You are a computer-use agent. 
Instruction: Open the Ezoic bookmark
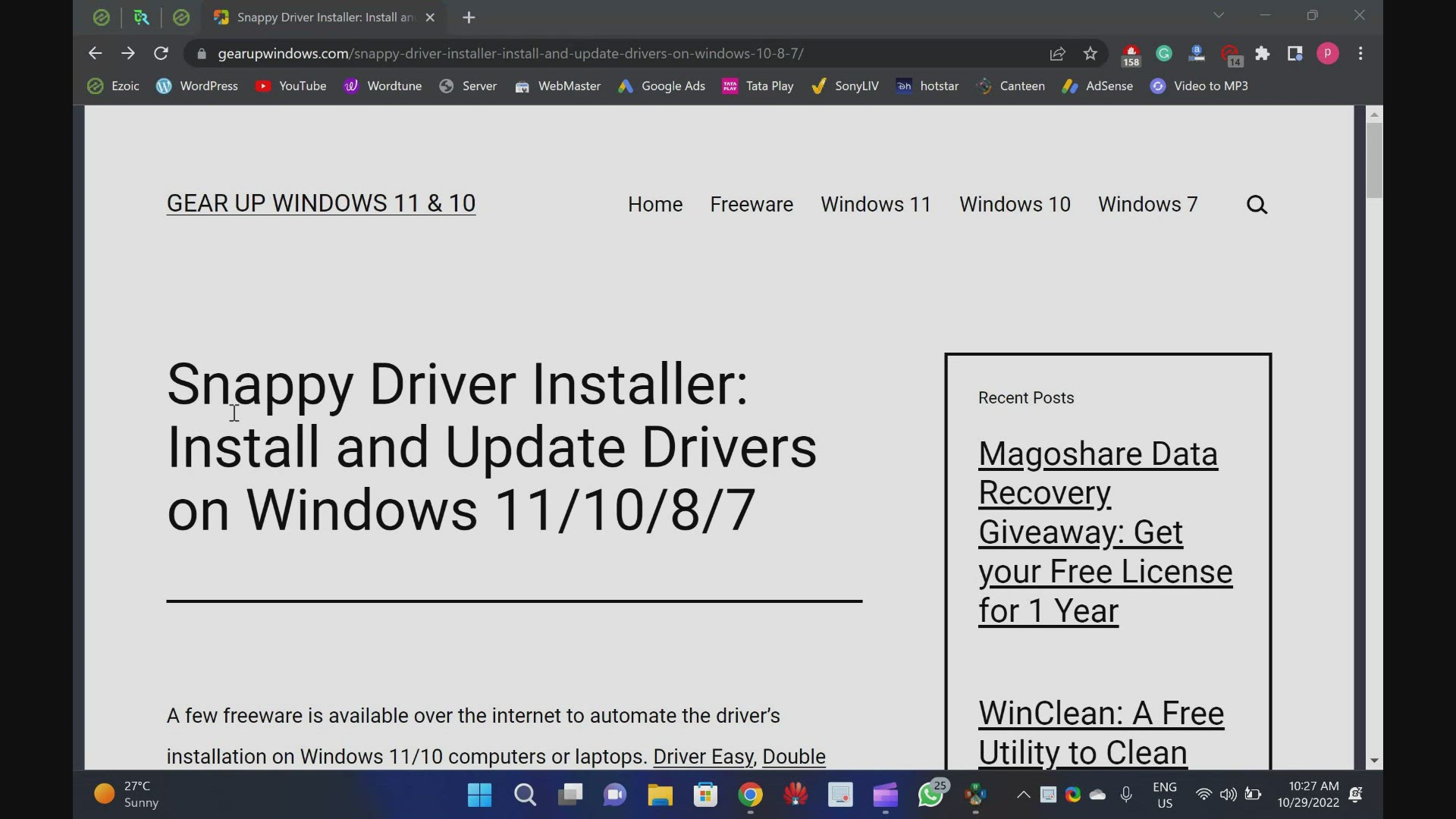click(114, 86)
